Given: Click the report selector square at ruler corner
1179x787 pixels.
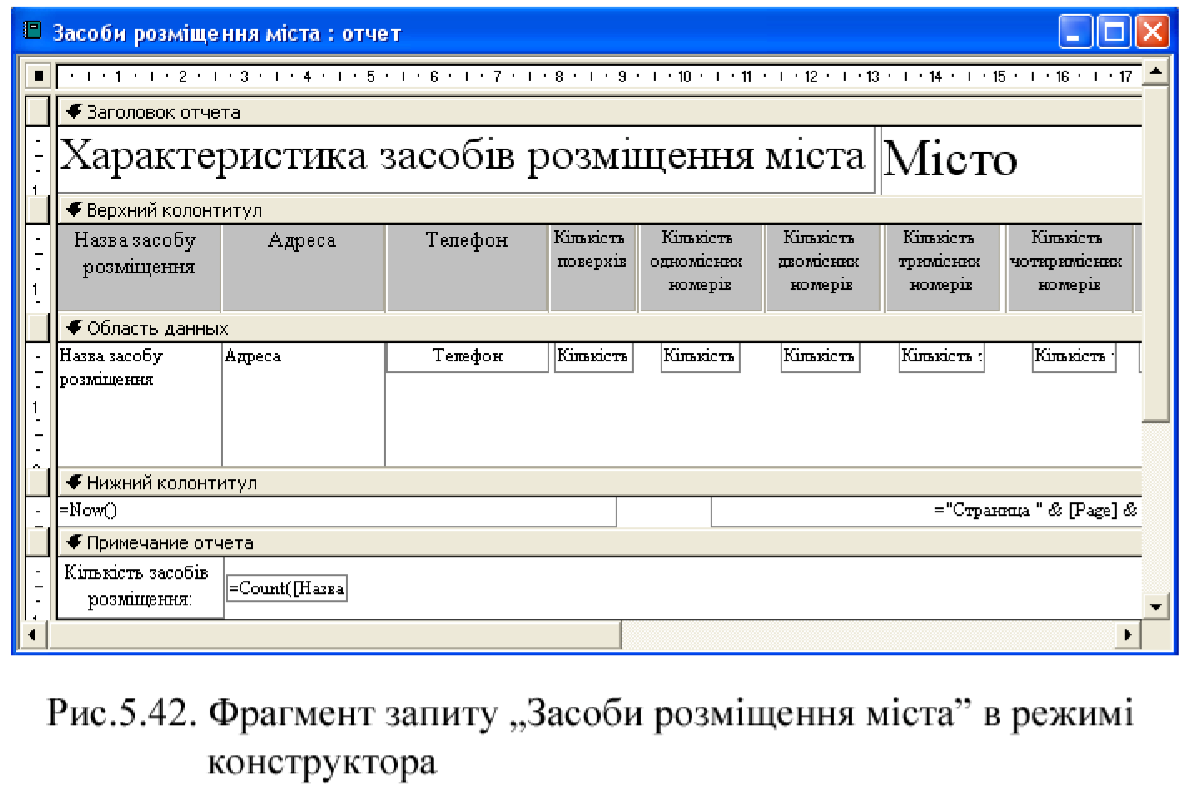Looking at the screenshot, I should [x=38, y=76].
